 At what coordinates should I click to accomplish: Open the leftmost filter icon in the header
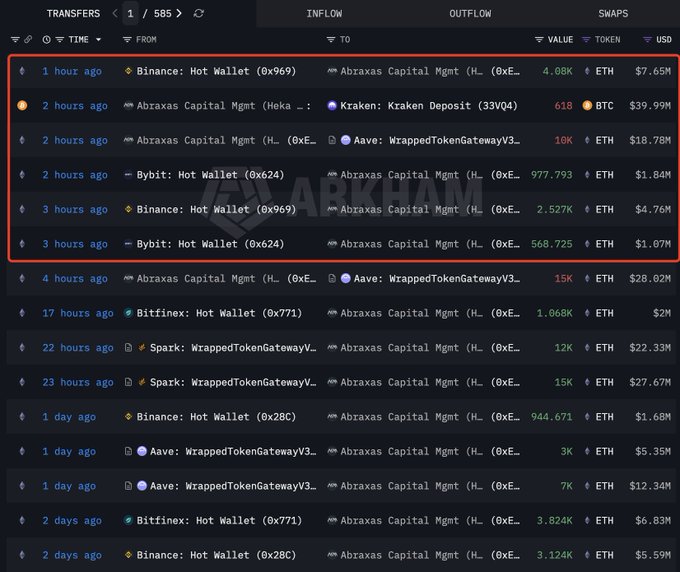15,39
